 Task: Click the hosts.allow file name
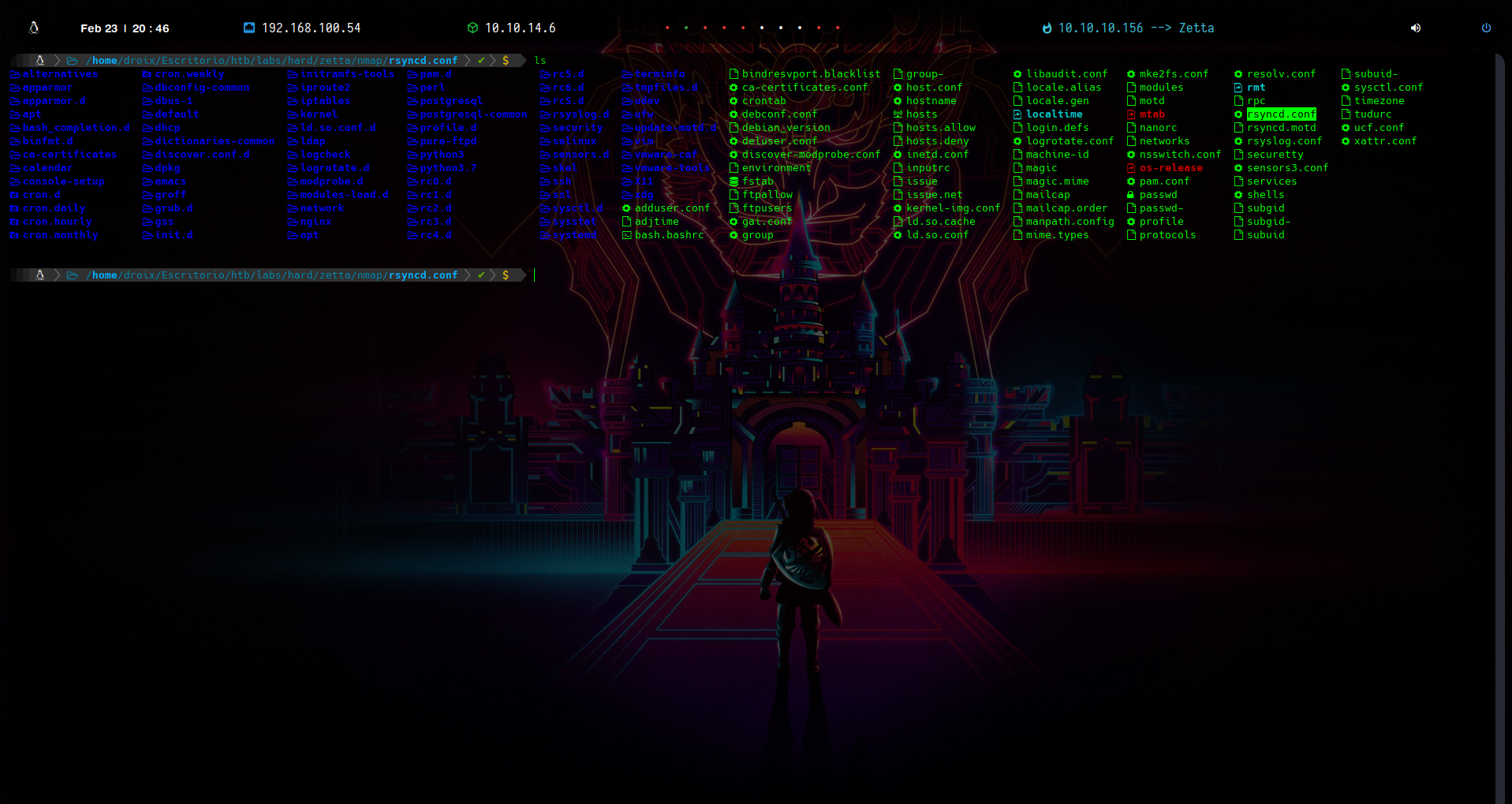[940, 128]
